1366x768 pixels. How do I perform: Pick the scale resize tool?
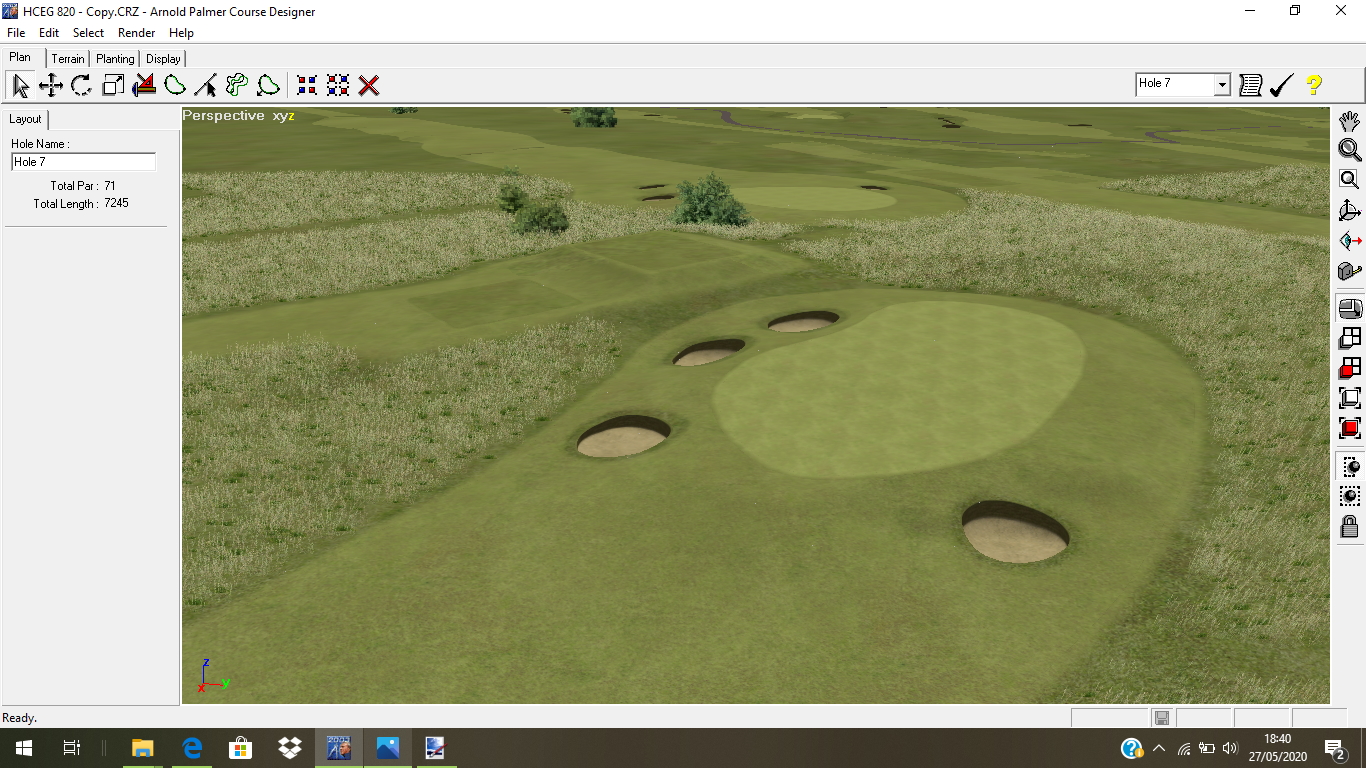tap(113, 86)
